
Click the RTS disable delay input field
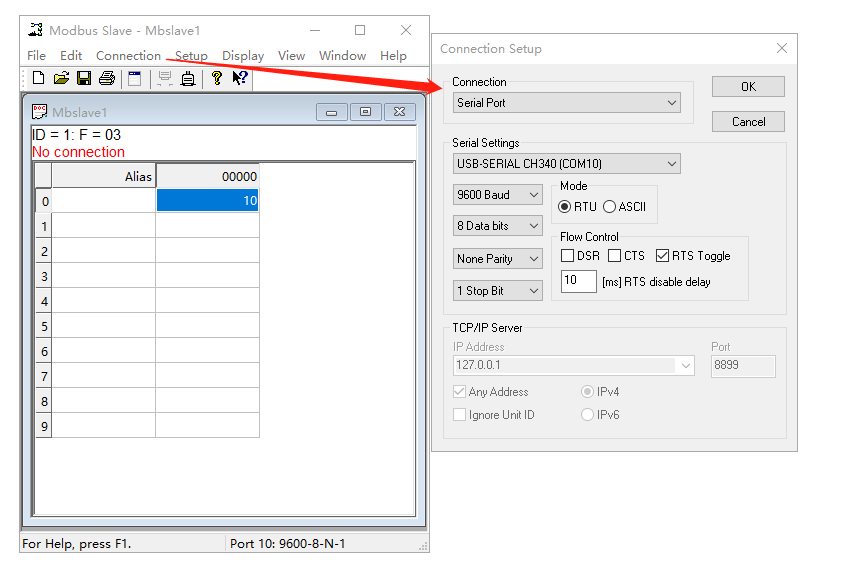coord(578,282)
